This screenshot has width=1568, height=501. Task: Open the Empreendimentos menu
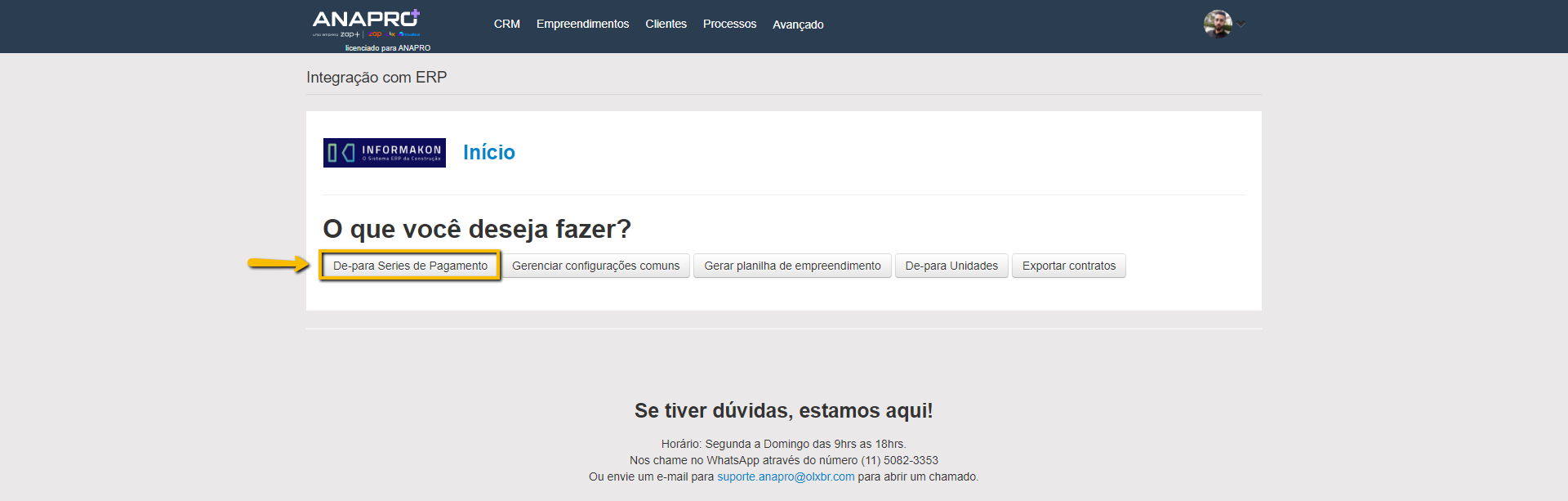click(x=582, y=24)
